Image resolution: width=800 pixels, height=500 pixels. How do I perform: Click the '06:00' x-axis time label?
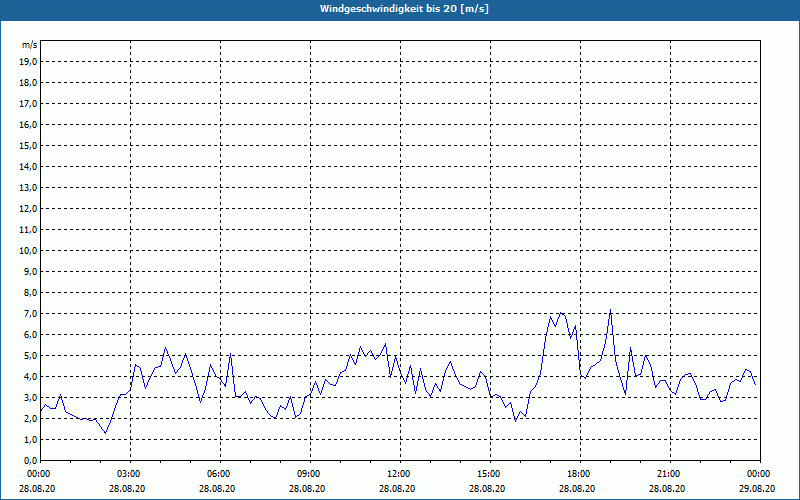(220, 474)
